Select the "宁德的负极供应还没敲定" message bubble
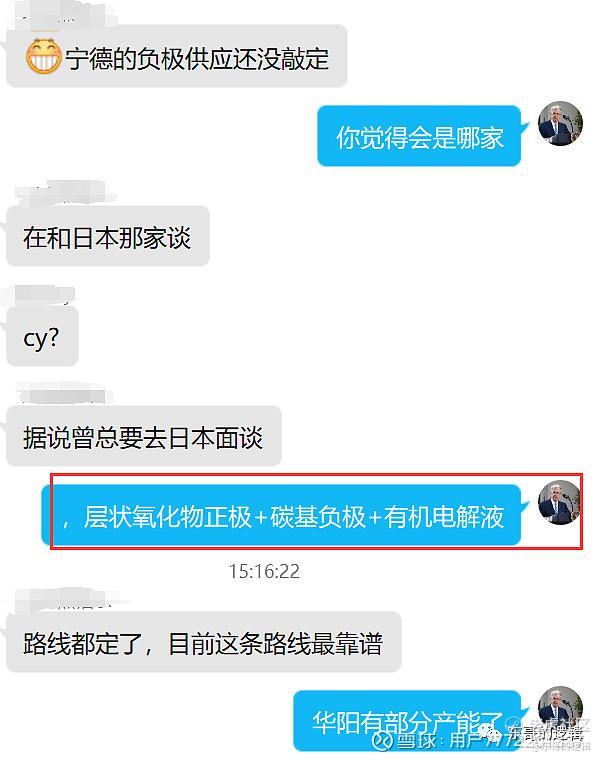This screenshot has width=602, height=760. point(177,56)
